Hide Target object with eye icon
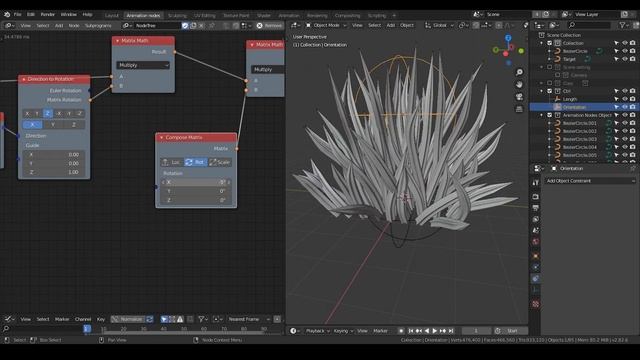The height and width of the screenshot is (360, 640). (624, 59)
